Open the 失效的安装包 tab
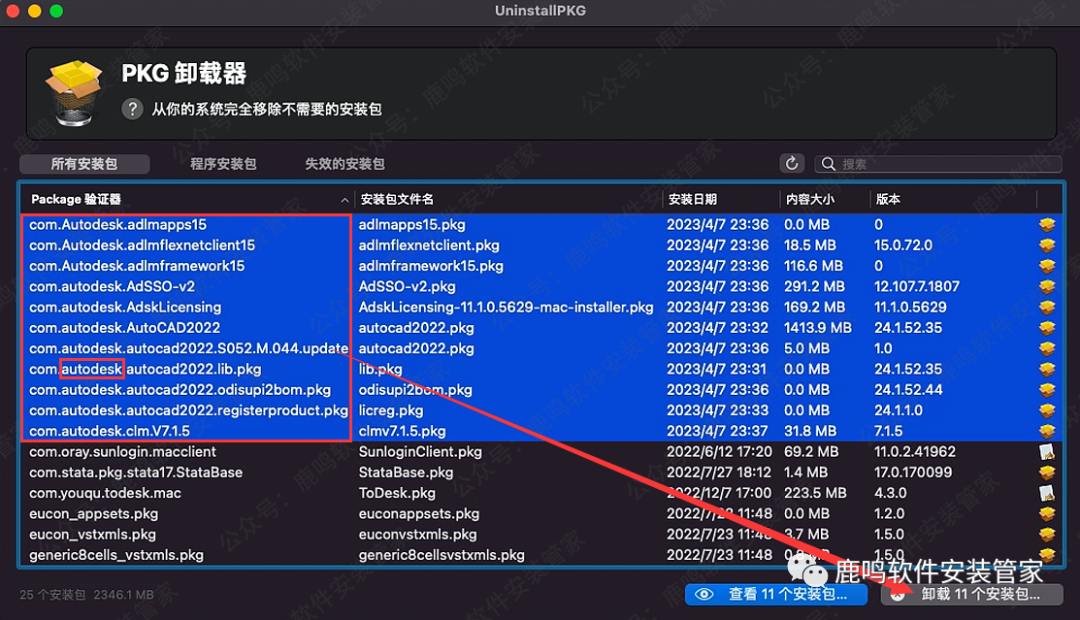This screenshot has height=620, width=1080. (x=345, y=164)
